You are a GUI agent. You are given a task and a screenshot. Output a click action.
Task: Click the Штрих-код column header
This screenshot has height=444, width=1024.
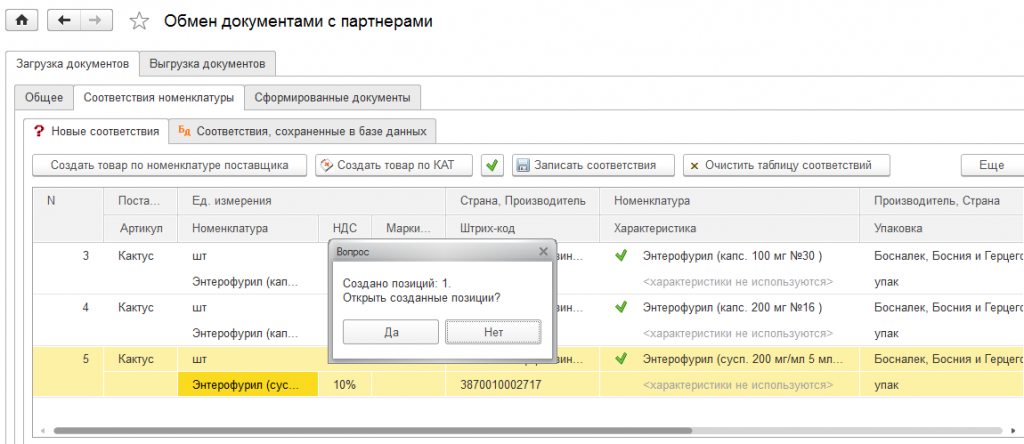[x=522, y=229]
